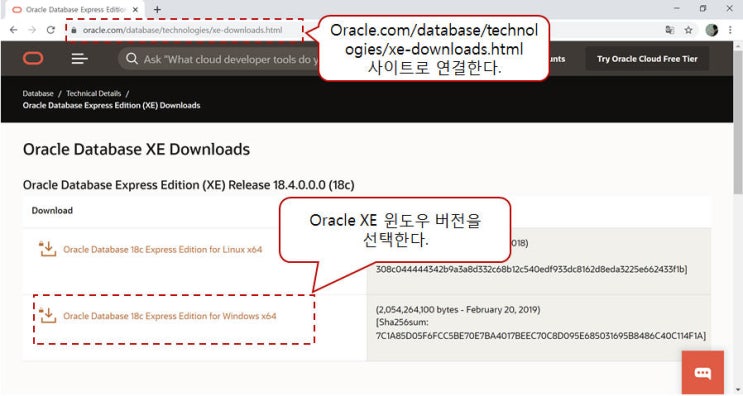Click the Oracle Database Express Edition (XE) Downloads breadcrumb
The image size is (743, 396).
click(111, 105)
